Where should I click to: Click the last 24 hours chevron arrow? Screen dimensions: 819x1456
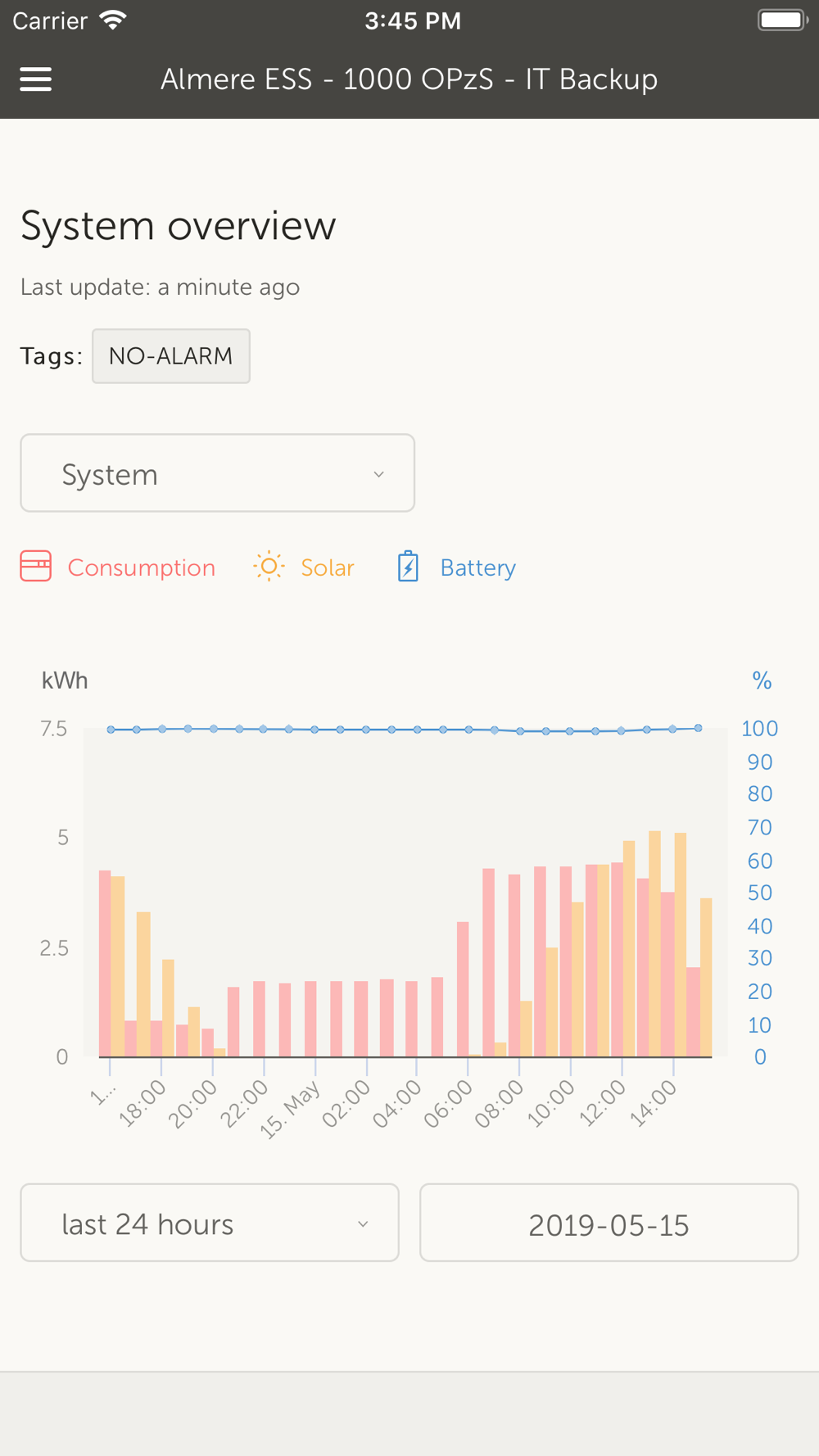pyautogui.click(x=363, y=1224)
